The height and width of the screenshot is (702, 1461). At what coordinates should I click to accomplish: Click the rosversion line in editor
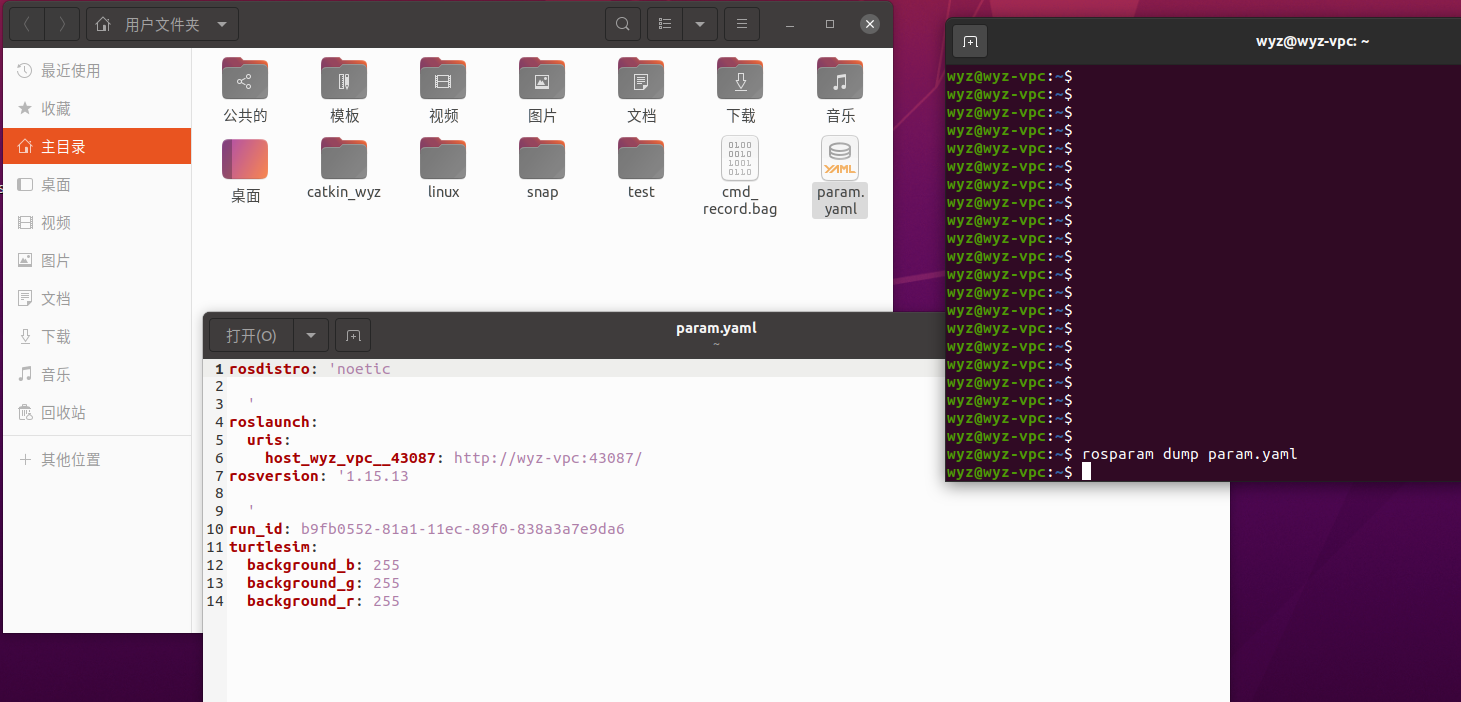(319, 476)
